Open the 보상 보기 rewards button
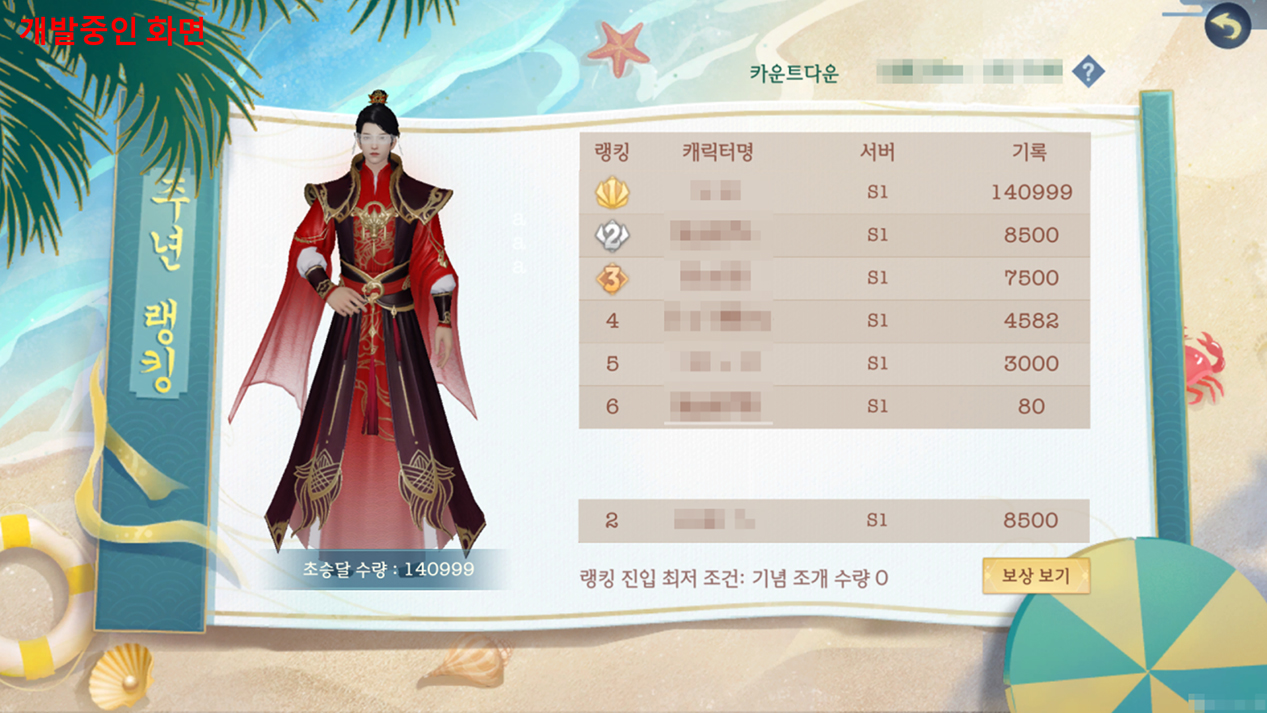Screen dimensions: 1267x713 tap(1035, 576)
